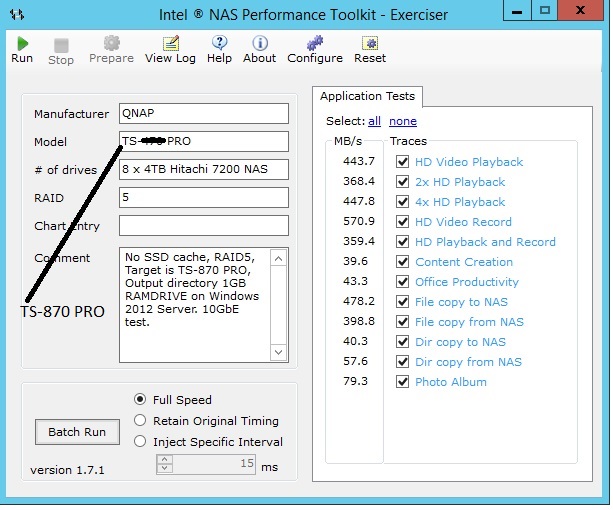Switch to Application Tests tab

367,96
